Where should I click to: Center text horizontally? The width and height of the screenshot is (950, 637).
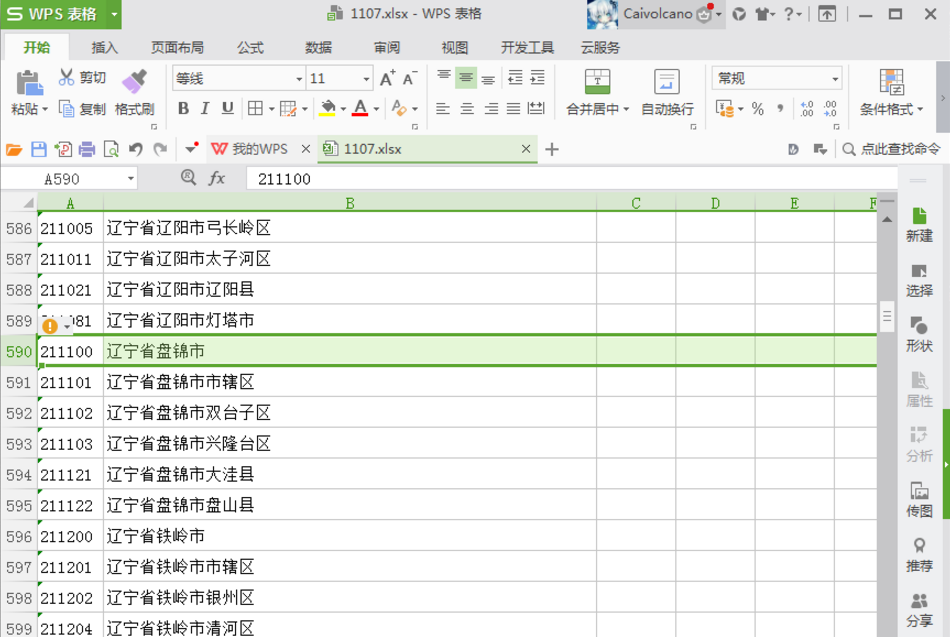coord(467,108)
